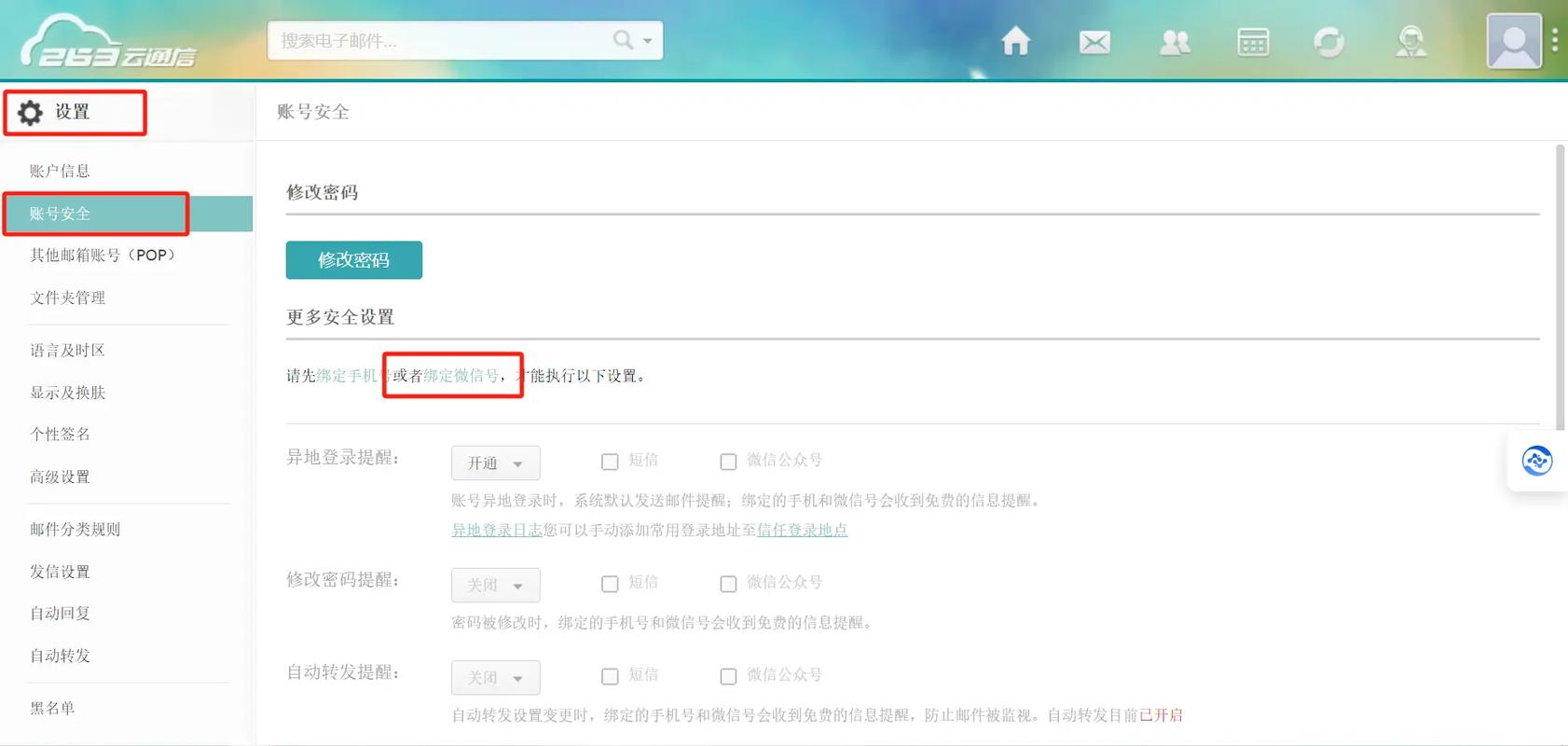The height and width of the screenshot is (746, 1568).
Task: Check 短信 for 异地登录提醒
Action: [610, 462]
